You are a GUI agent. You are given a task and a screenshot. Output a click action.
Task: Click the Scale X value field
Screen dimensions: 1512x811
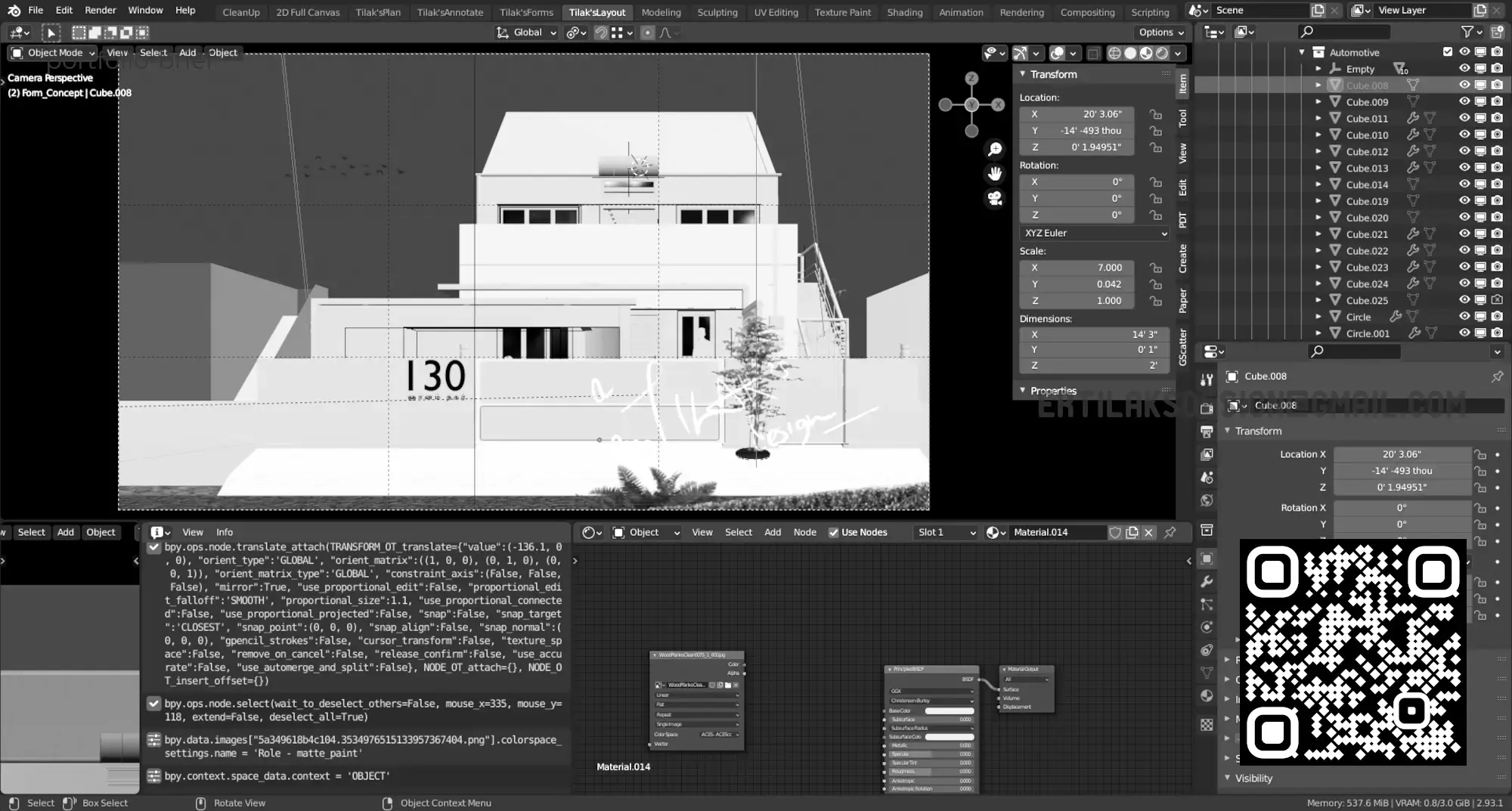tap(1077, 268)
